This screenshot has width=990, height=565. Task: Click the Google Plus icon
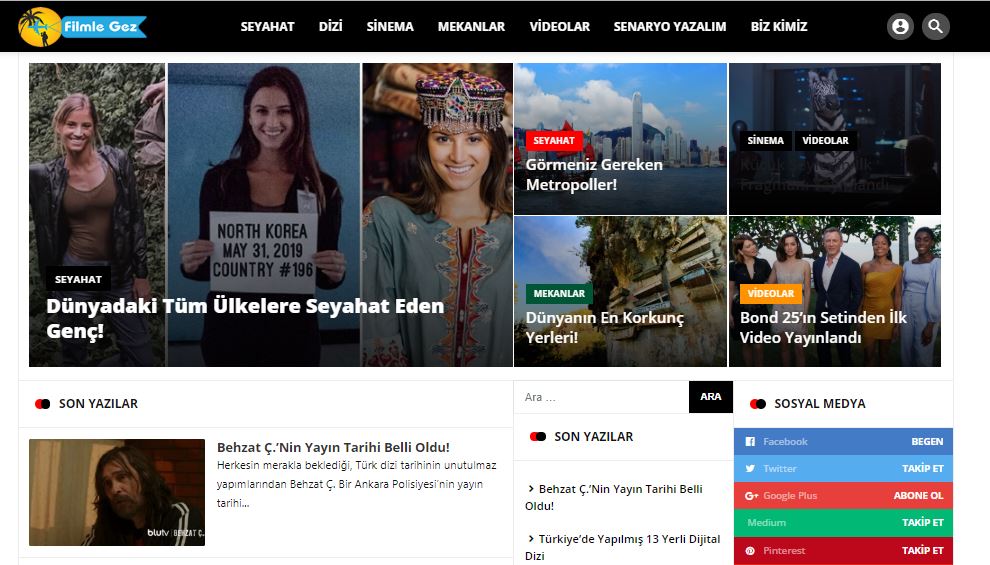750,496
